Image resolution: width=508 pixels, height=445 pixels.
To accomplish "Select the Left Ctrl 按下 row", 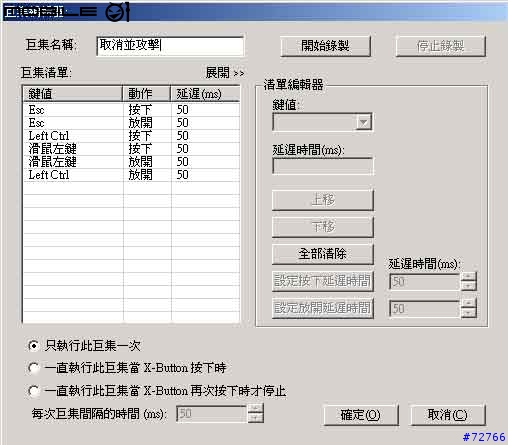I will [132, 136].
